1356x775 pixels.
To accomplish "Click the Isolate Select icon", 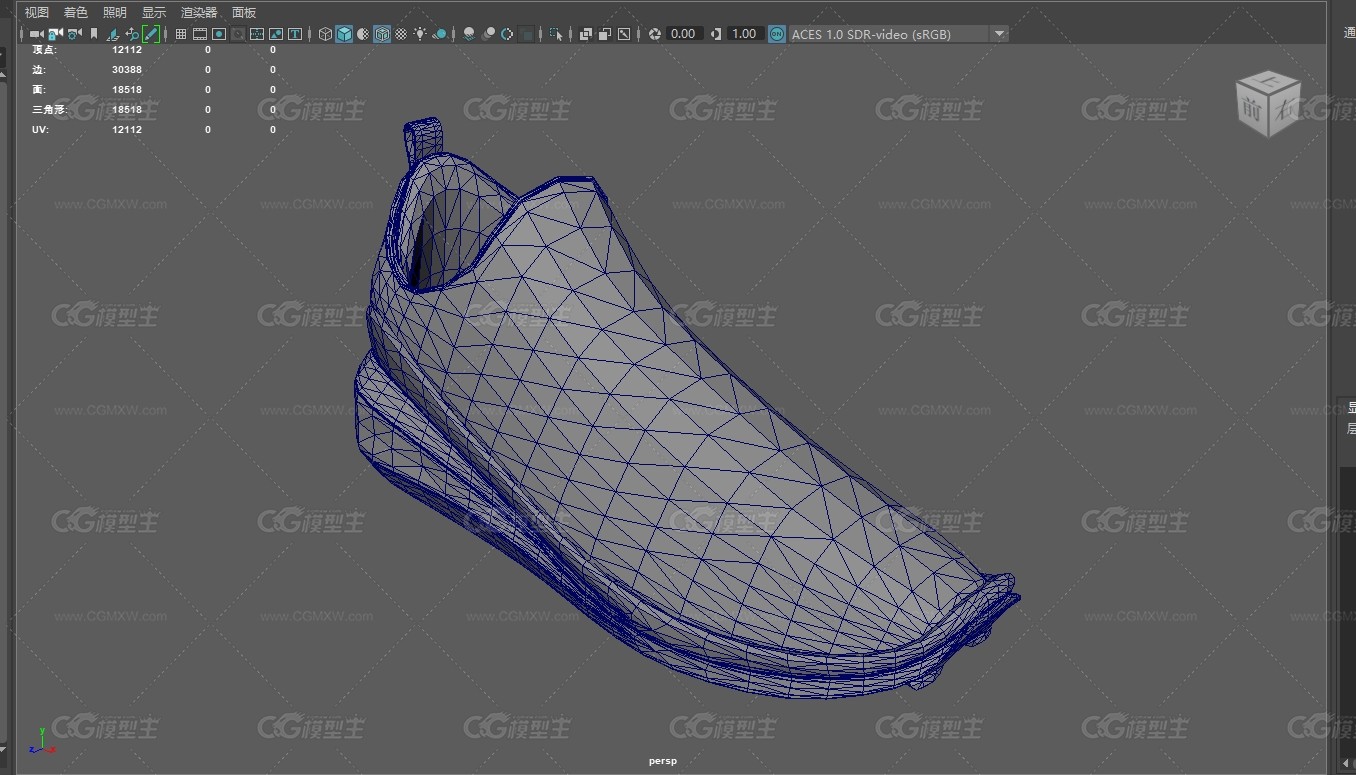I will click(x=555, y=34).
